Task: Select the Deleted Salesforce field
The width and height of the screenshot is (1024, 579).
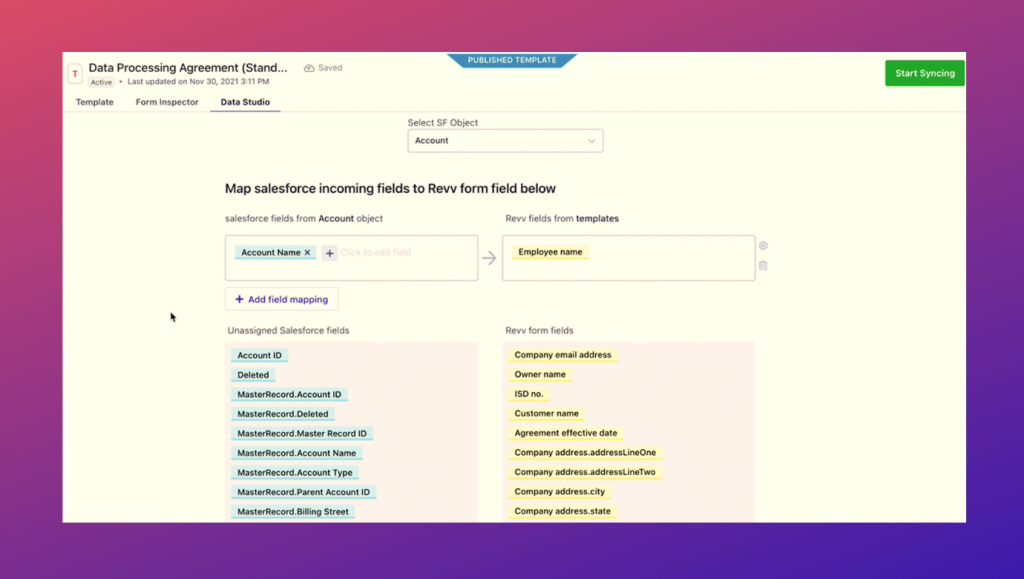Action: (253, 375)
